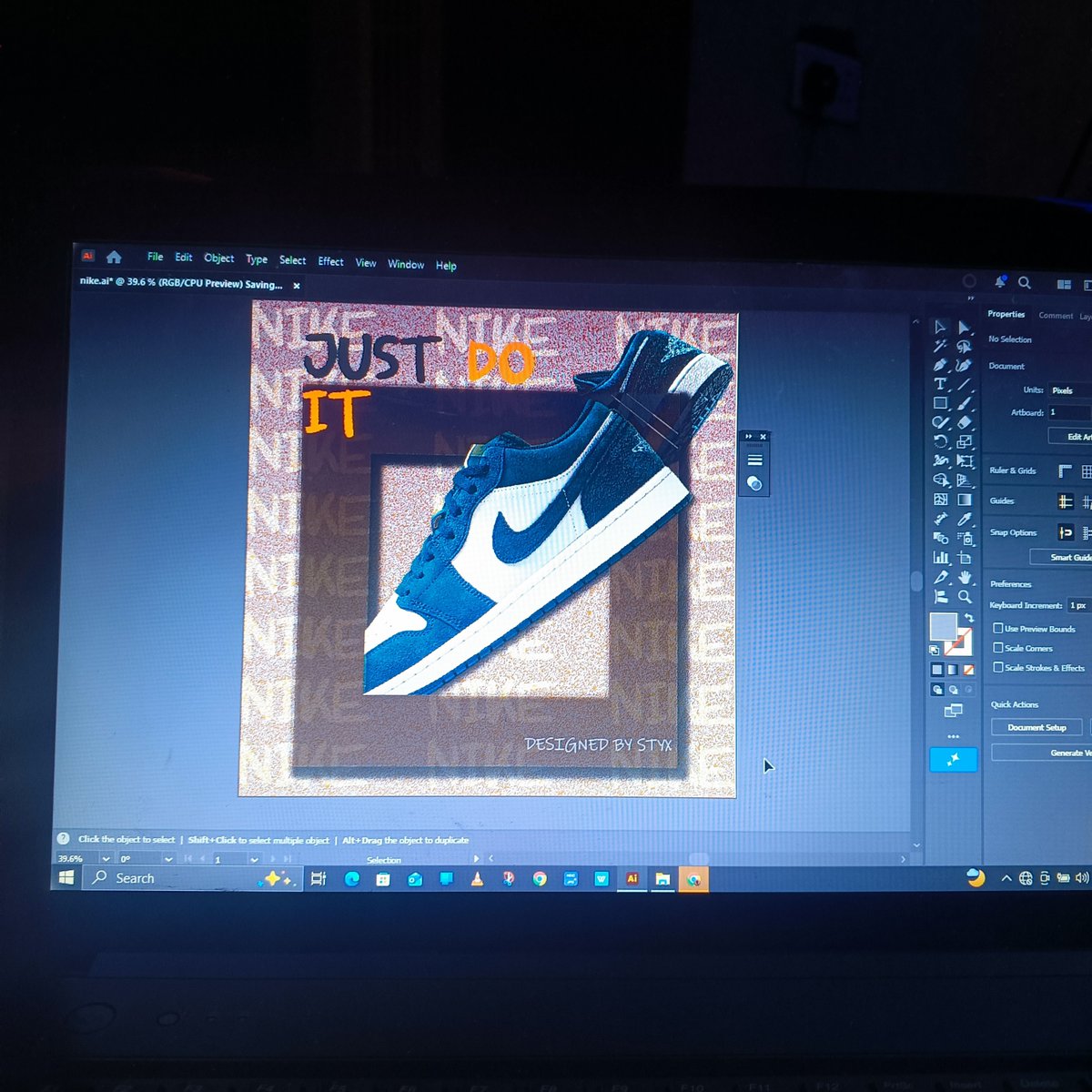Image resolution: width=1092 pixels, height=1092 pixels.
Task: Toggle Use Preview Bounds checkbox
Action: [998, 628]
